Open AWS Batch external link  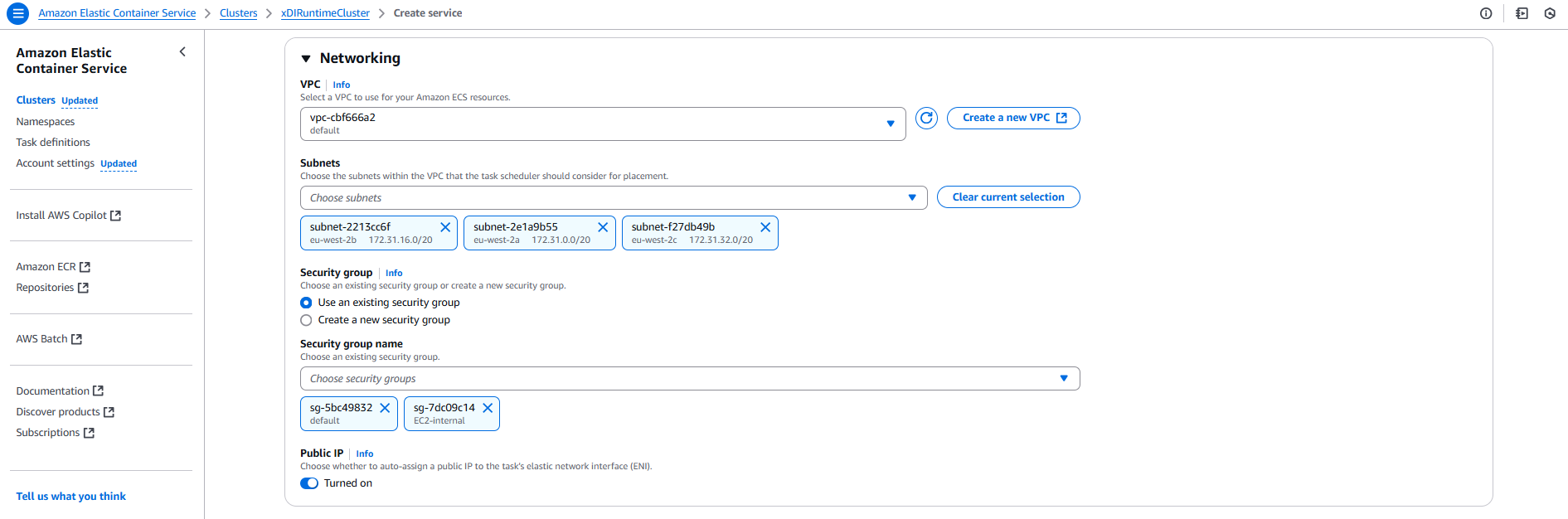[49, 339]
